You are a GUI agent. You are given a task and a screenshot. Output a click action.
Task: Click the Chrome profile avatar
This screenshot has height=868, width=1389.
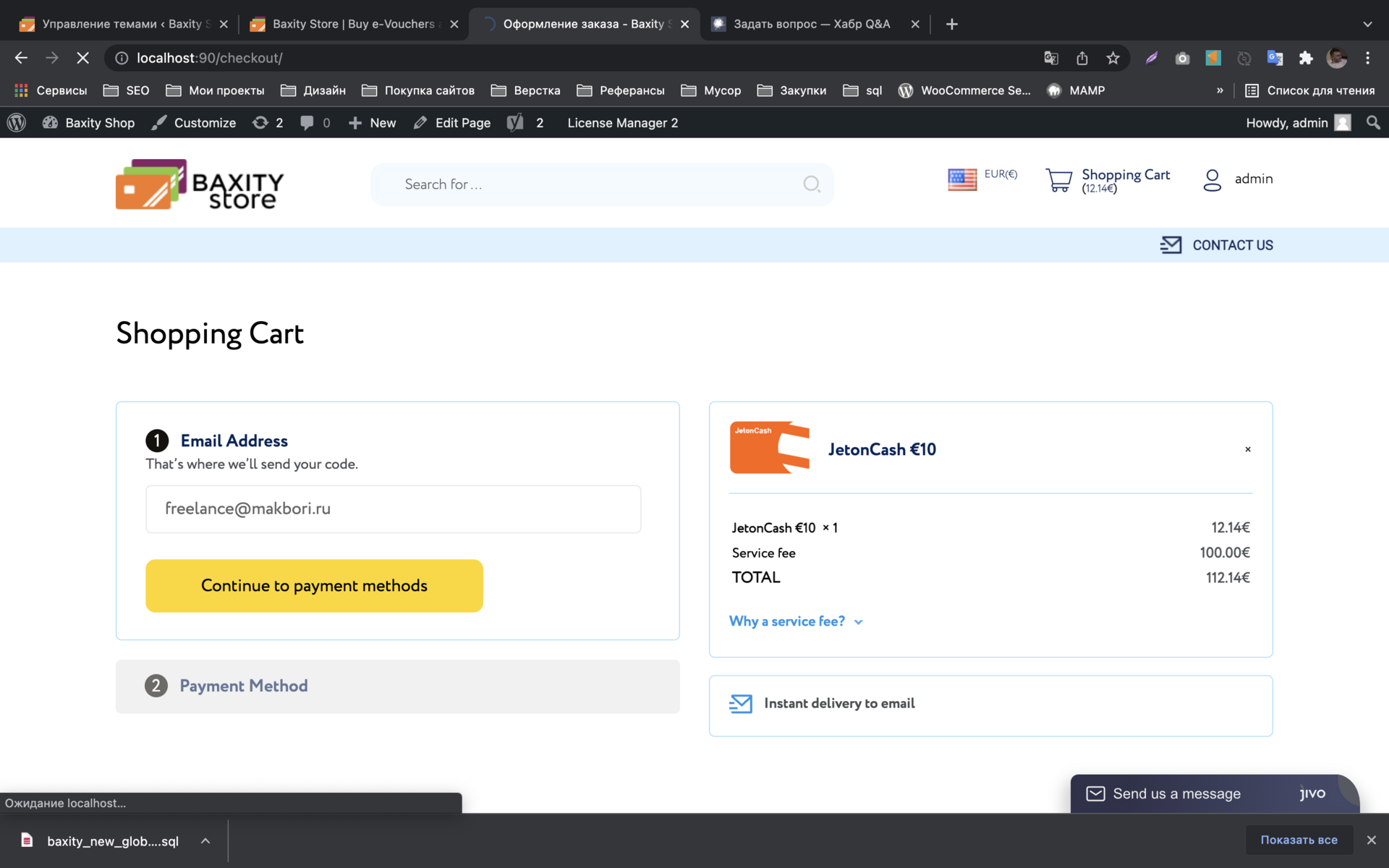pyautogui.click(x=1337, y=58)
